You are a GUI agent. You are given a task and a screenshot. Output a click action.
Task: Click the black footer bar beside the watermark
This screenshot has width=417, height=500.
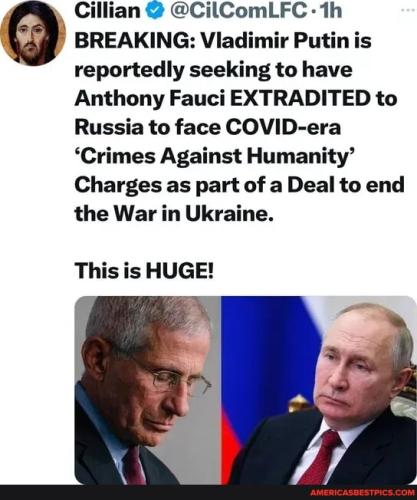pos(153,493)
